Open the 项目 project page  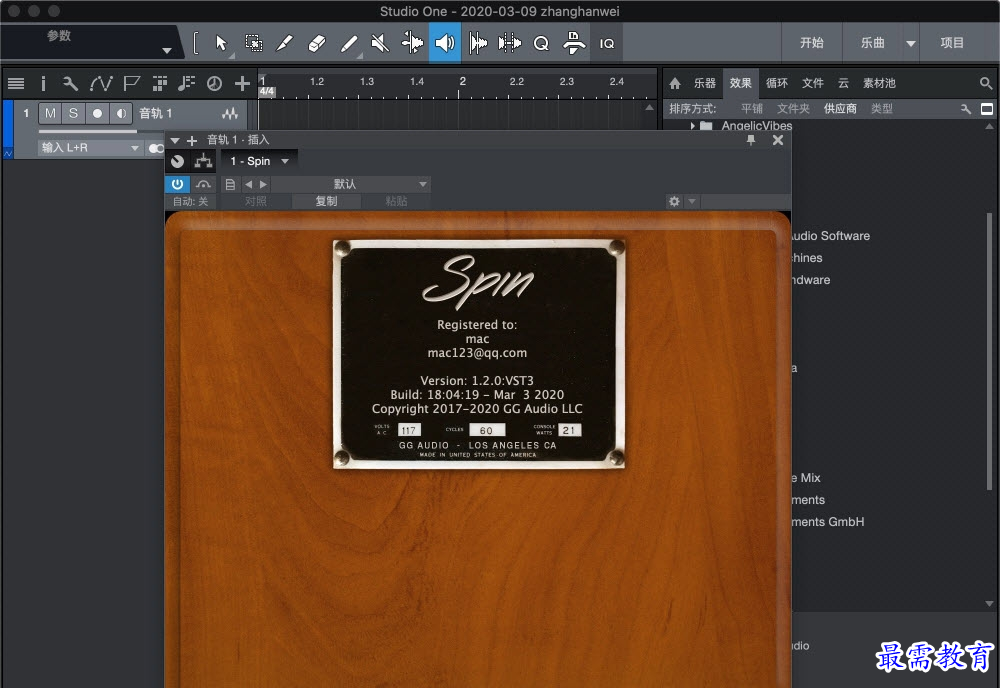[952, 43]
